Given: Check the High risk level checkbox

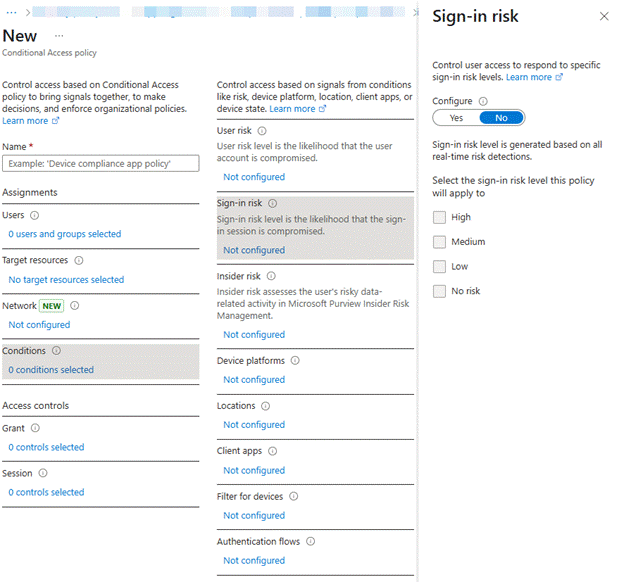Looking at the screenshot, I should click(439, 217).
